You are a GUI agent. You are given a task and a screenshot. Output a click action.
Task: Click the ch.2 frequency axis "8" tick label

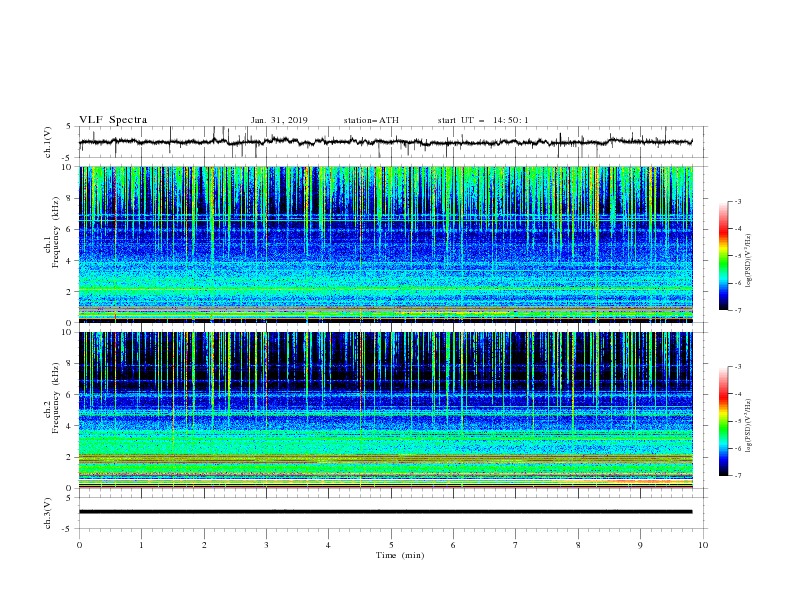pyautogui.click(x=71, y=364)
